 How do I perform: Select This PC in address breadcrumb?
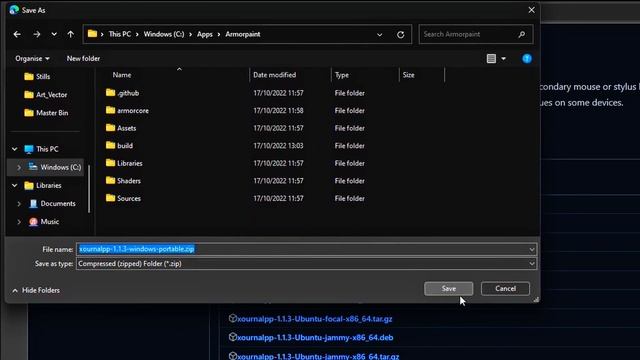(120, 34)
